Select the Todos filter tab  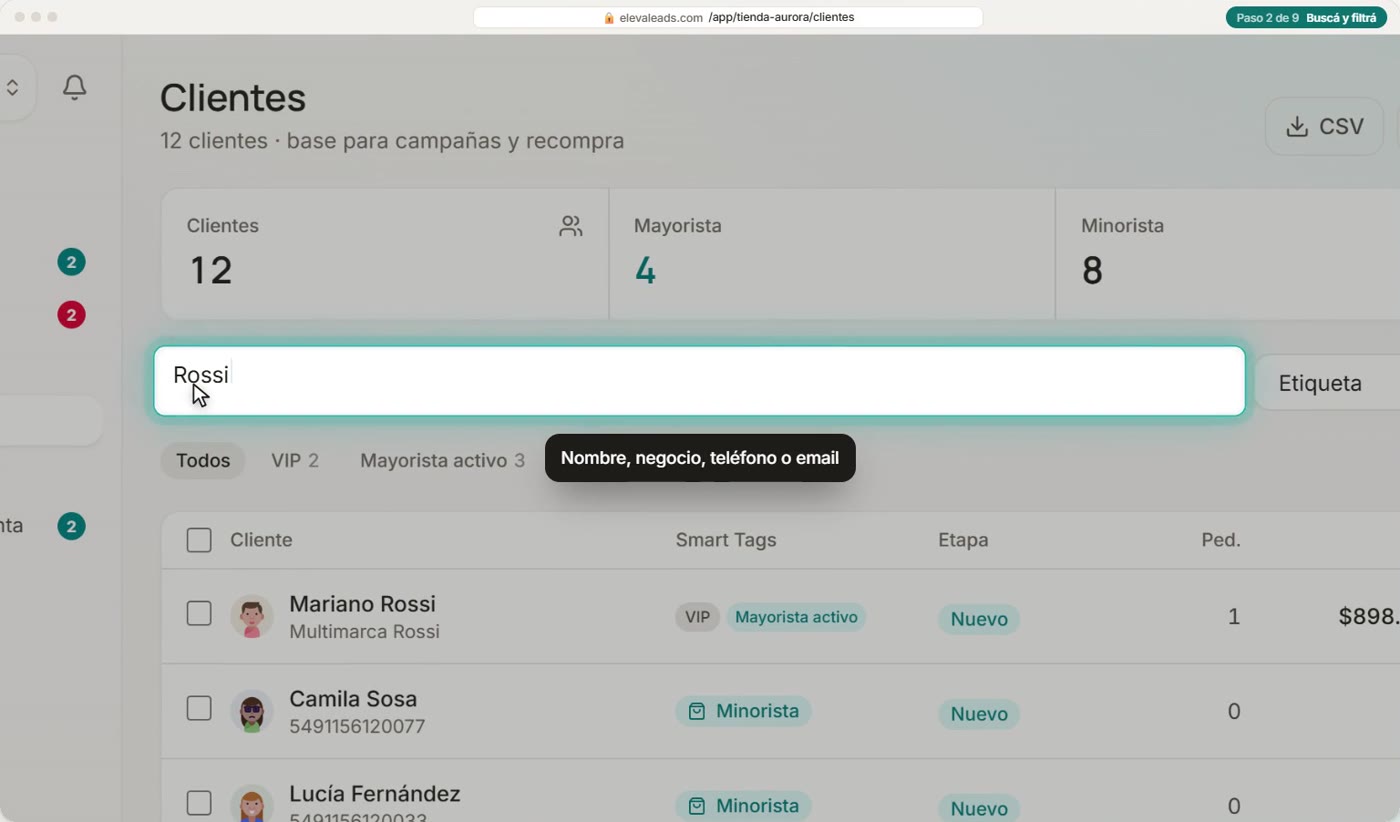pos(203,461)
